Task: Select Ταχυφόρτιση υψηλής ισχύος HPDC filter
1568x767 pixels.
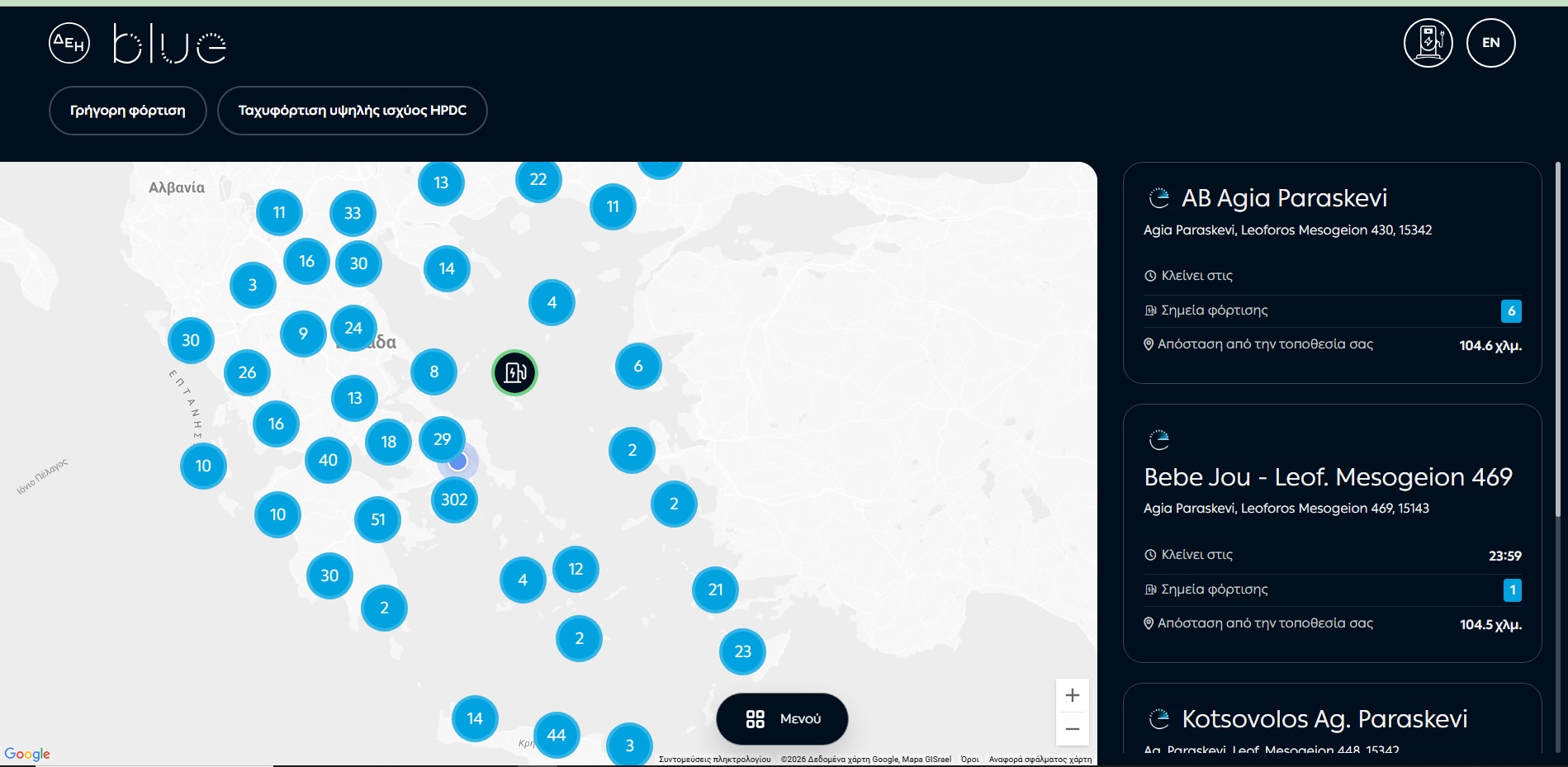Action: tap(353, 111)
